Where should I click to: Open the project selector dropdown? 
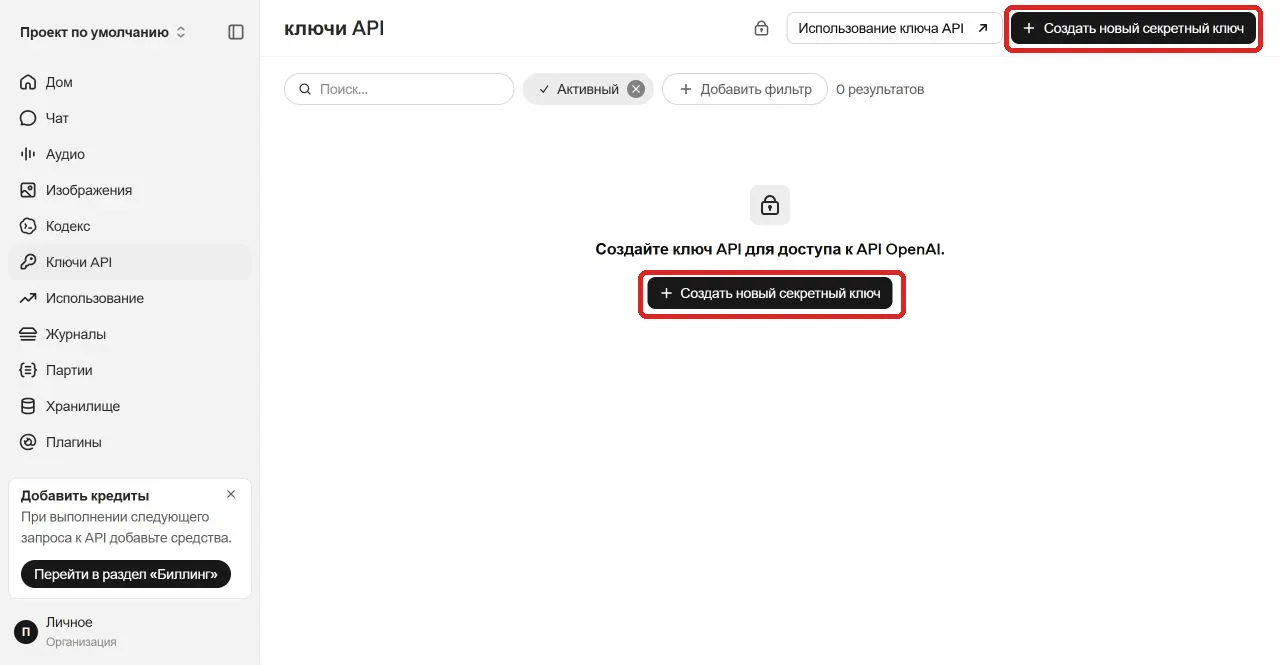[x=103, y=32]
